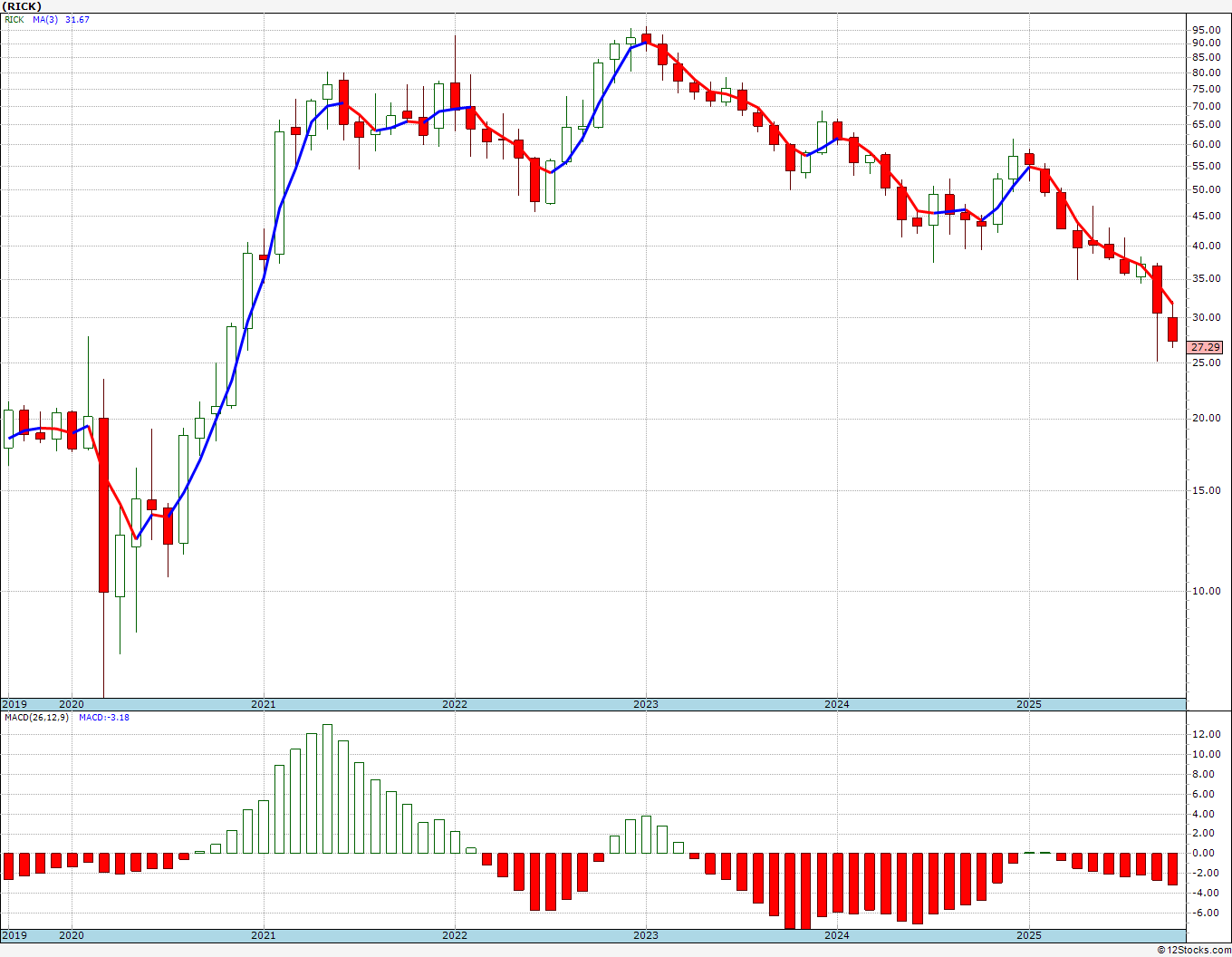Click 2025 on the bottom MACD time axis

tap(1029, 935)
